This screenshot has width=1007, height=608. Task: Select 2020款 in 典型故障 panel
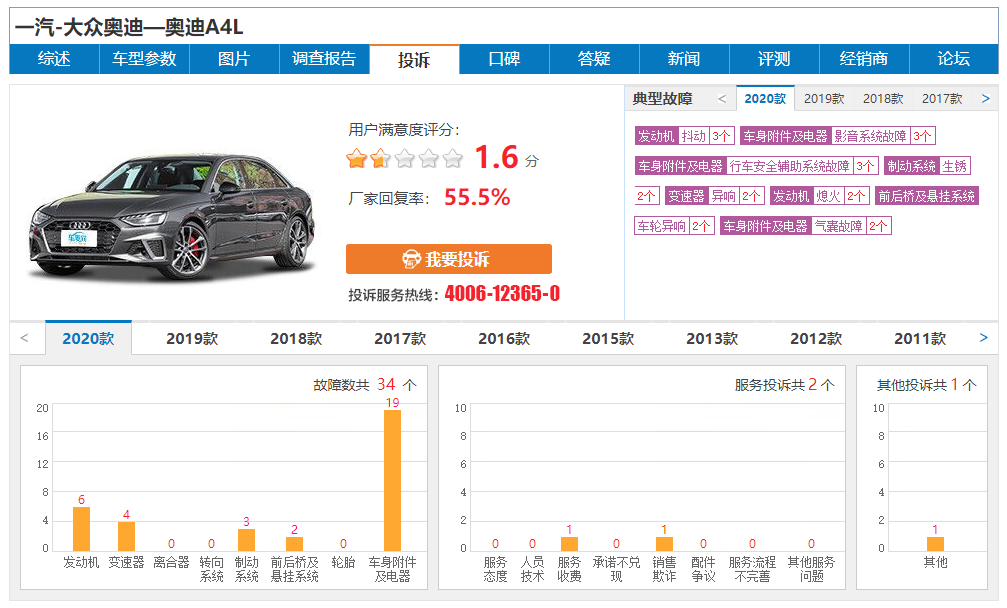click(x=765, y=99)
